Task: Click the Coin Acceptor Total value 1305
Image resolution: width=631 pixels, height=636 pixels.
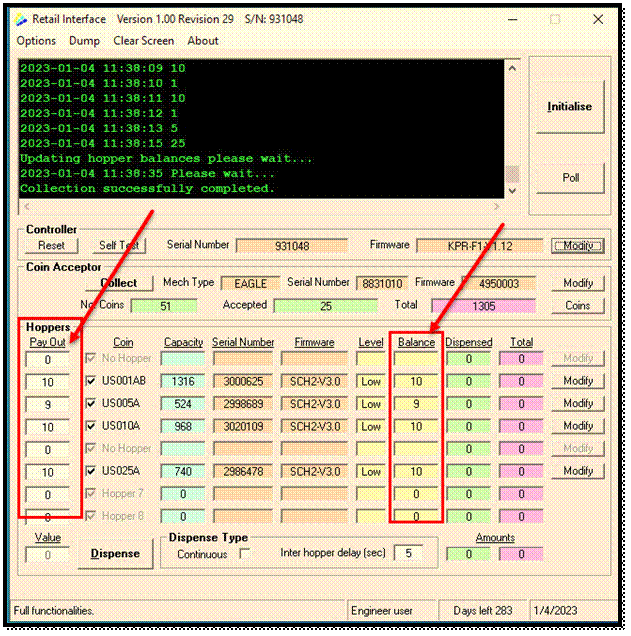Action: 483,306
